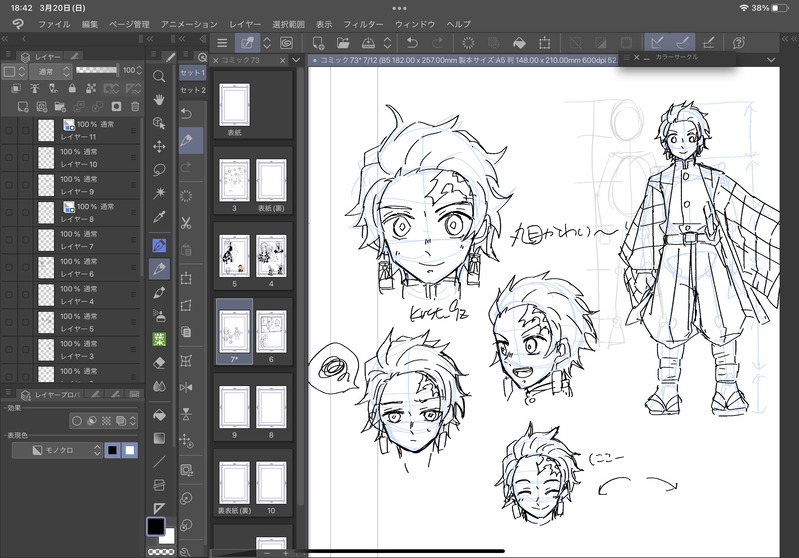The image size is (799, 558).
Task: Select the Eraser tool
Action: [x=159, y=363]
